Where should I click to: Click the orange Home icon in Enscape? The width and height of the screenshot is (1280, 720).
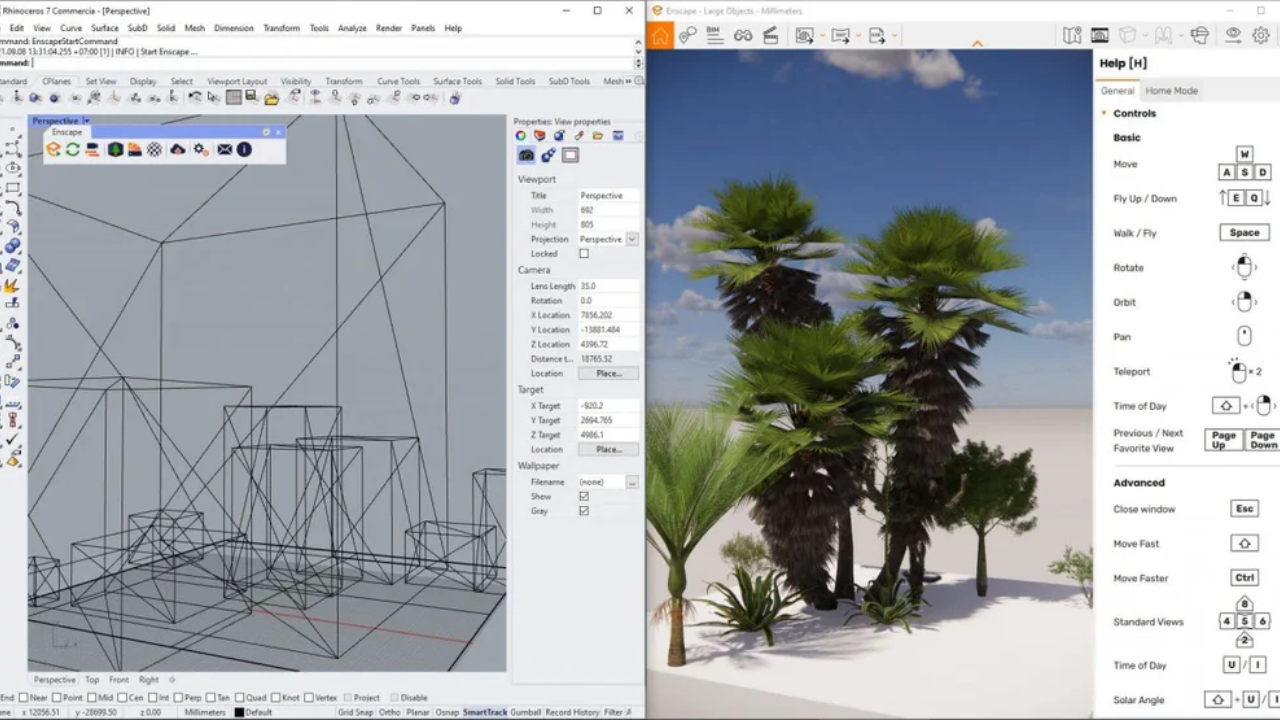[x=660, y=35]
